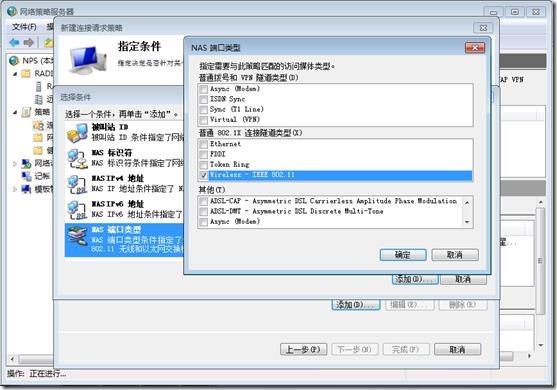
Task: Check Async (Modem) in the 其他 list
Action: click(204, 222)
